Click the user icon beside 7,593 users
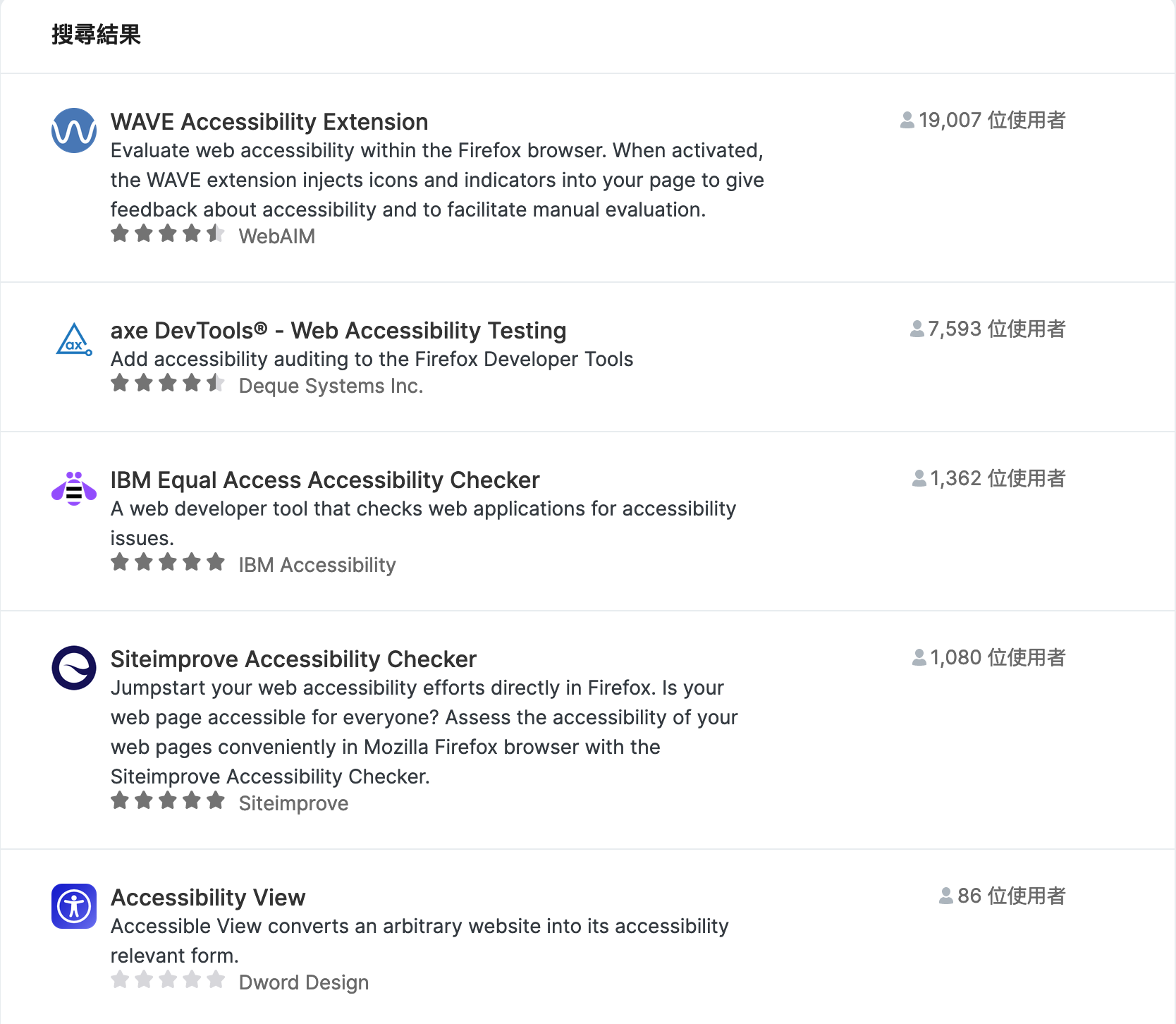 [x=917, y=329]
